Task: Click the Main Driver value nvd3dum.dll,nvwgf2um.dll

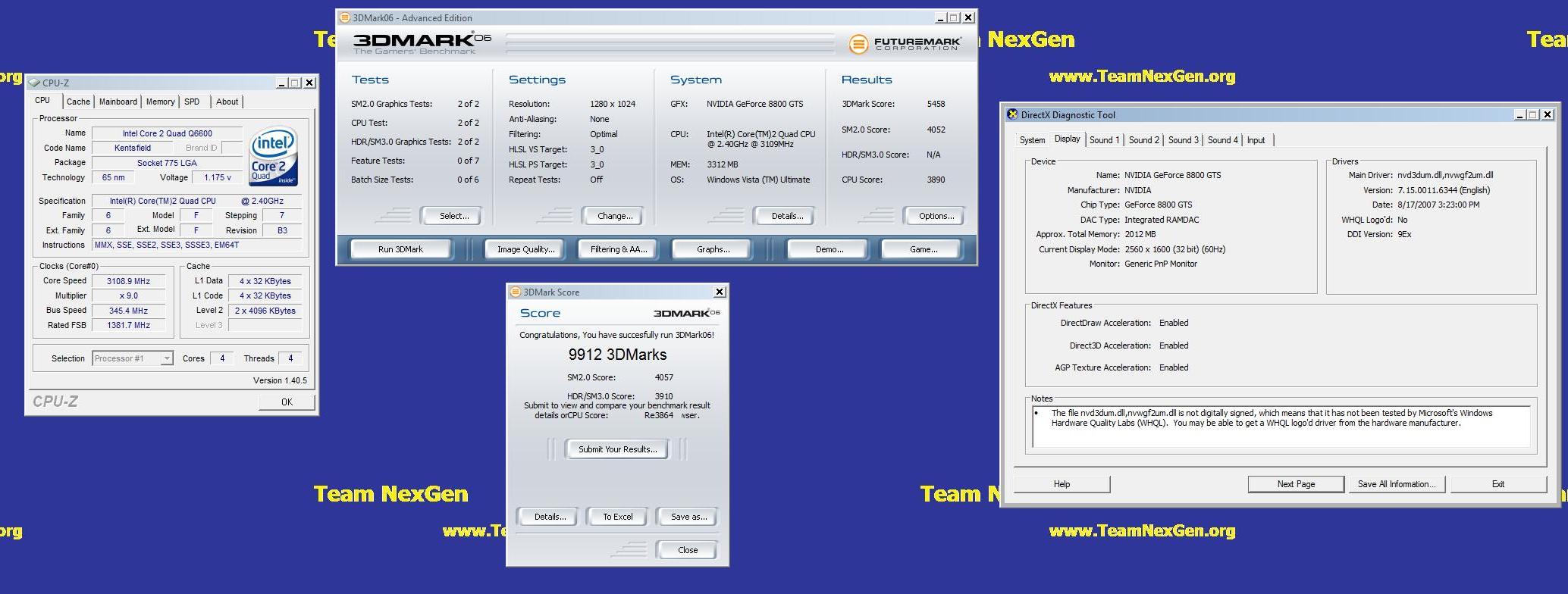Action: (x=1445, y=175)
